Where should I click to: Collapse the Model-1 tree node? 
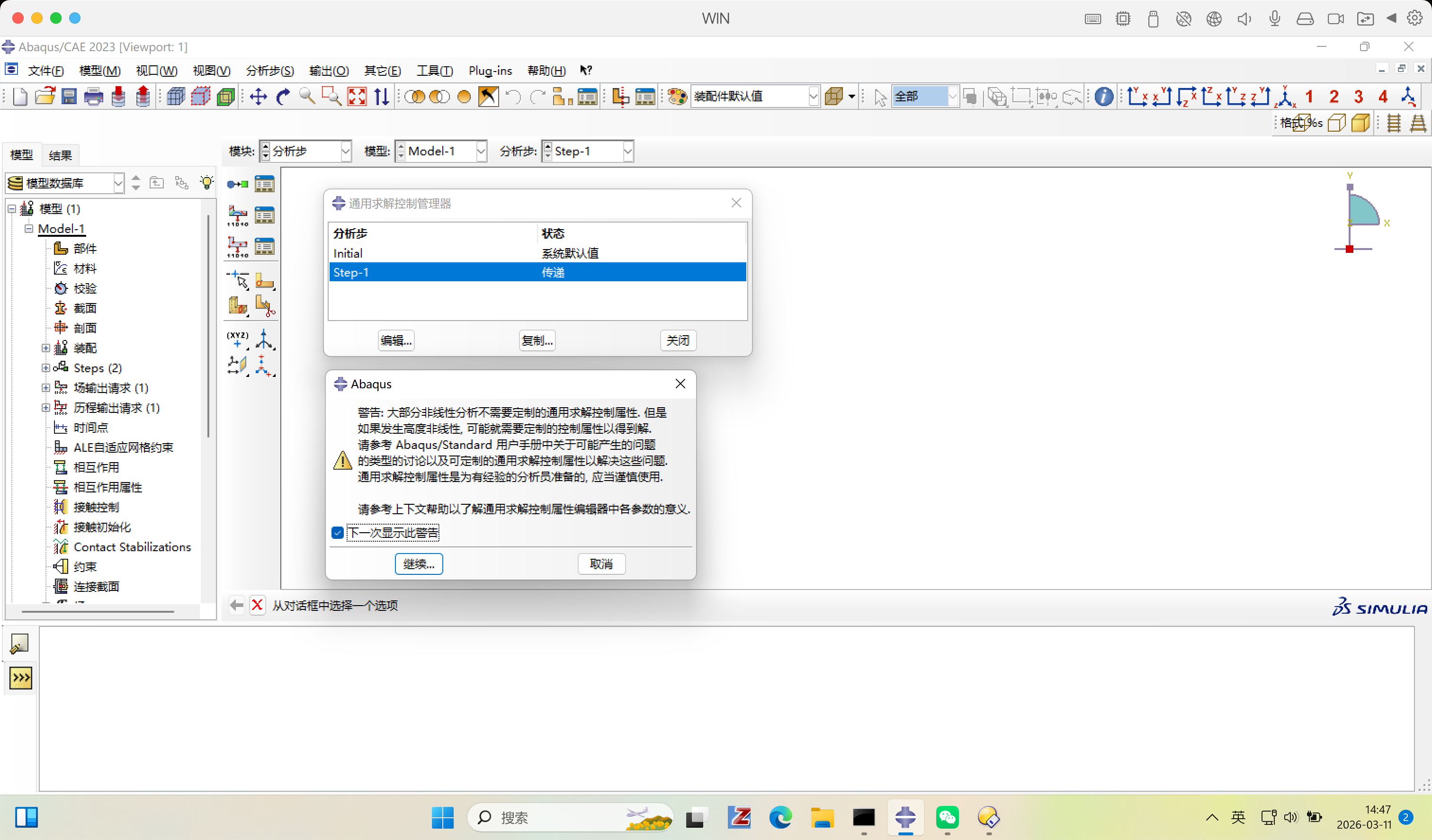pyautogui.click(x=28, y=229)
